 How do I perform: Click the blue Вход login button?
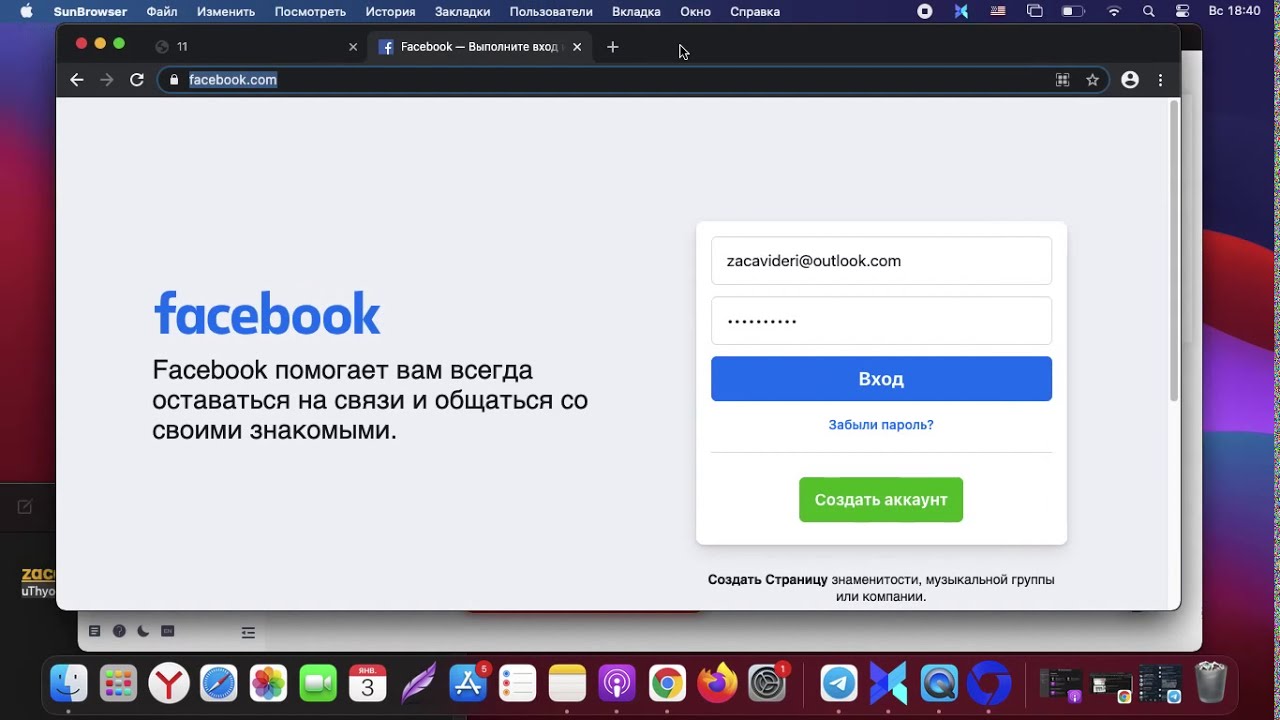point(881,379)
